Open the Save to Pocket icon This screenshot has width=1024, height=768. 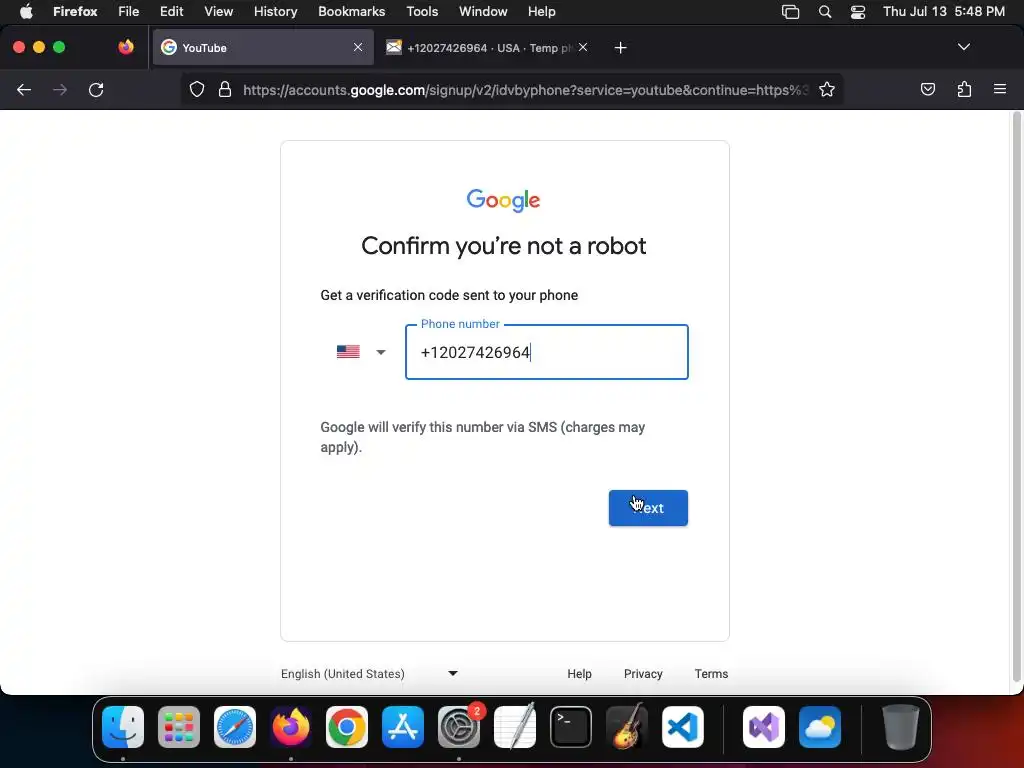click(x=927, y=89)
